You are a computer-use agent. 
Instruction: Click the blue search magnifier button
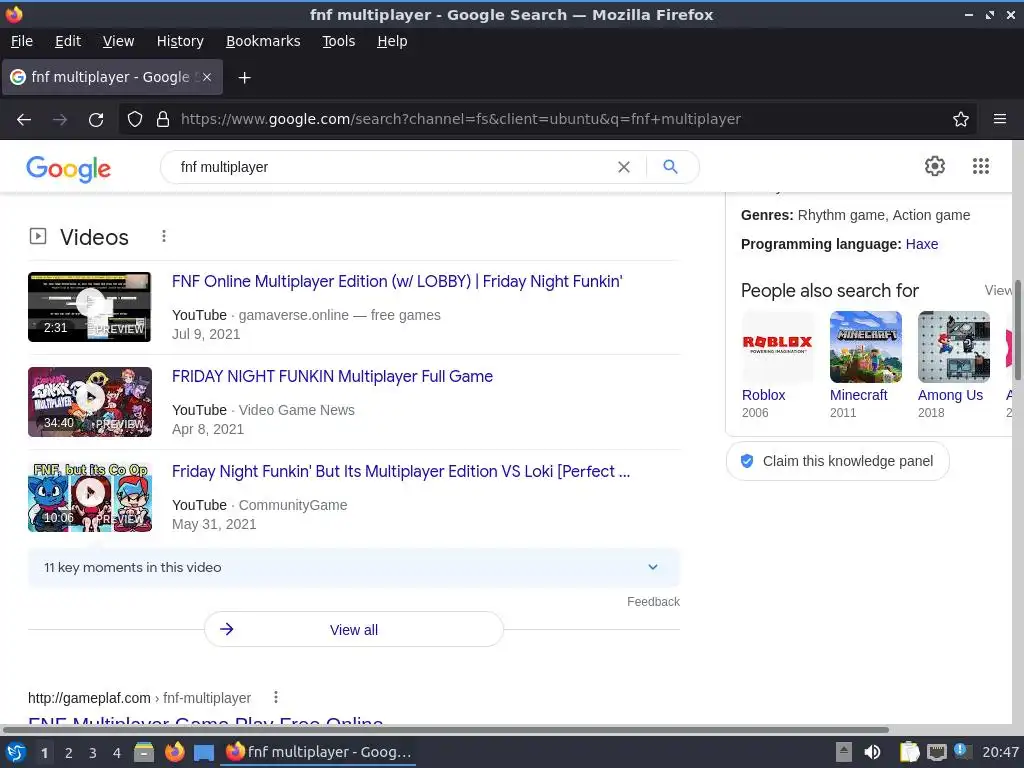click(x=670, y=167)
